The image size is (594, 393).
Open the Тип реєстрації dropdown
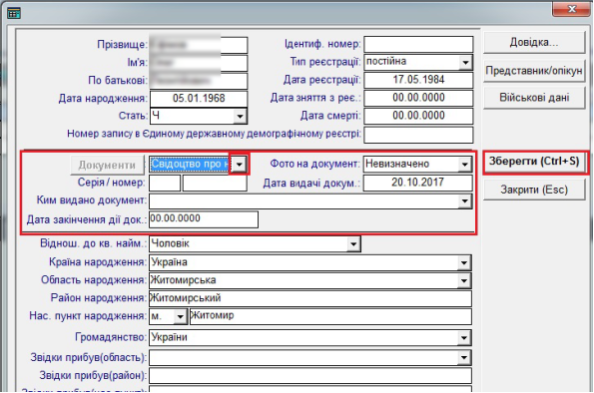coord(465,62)
